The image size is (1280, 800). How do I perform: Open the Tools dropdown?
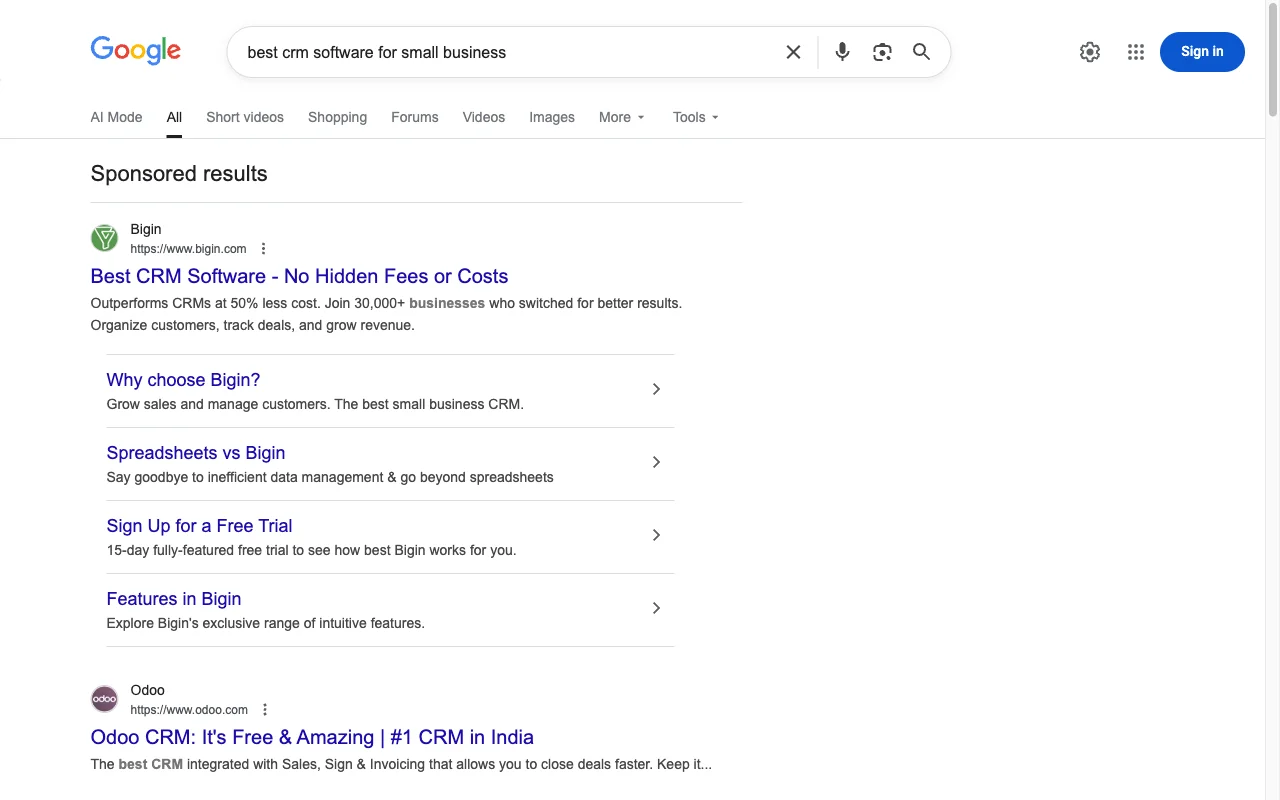point(695,117)
